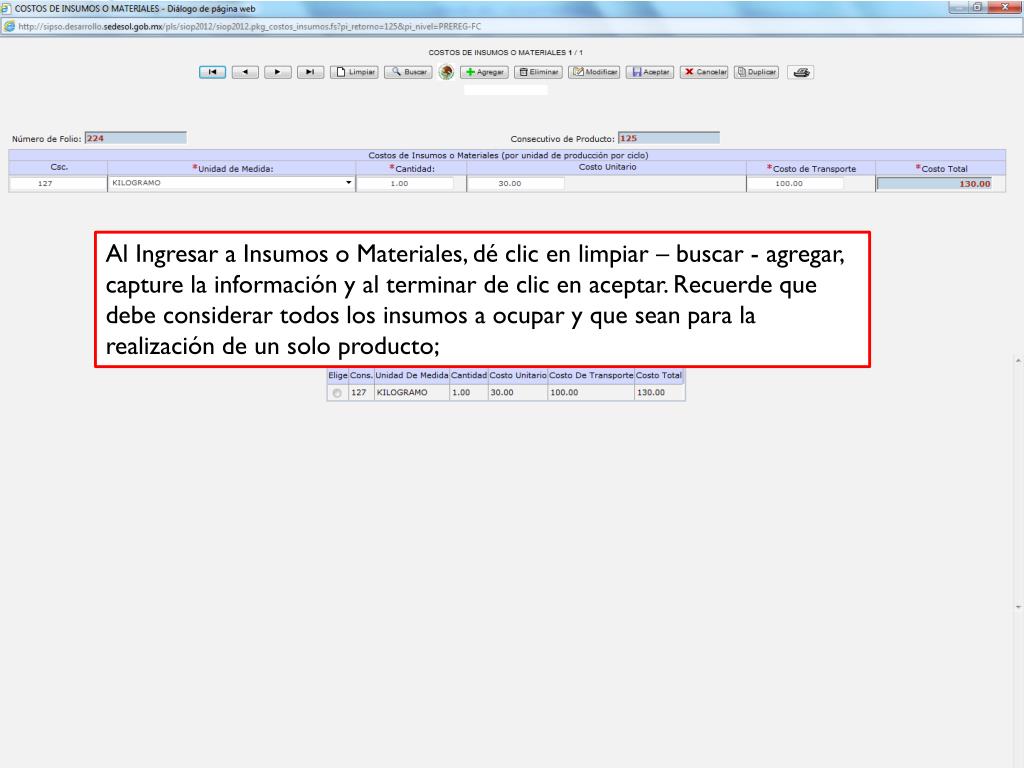1024x768 pixels.
Task: Focus the Consecutivo de Producto field
Action: [x=669, y=138]
